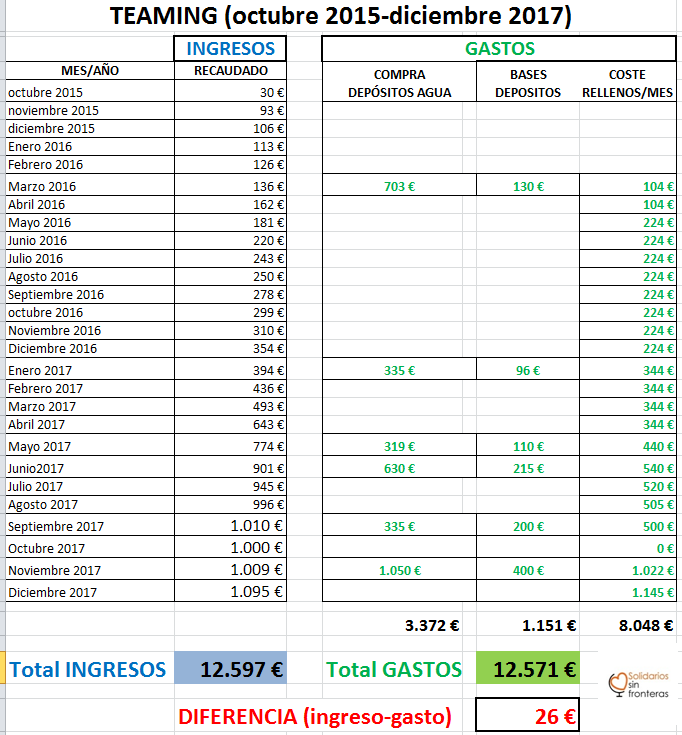This screenshot has height=735, width=682.
Task: Select the MES/AÑO column header
Action: coord(90,70)
